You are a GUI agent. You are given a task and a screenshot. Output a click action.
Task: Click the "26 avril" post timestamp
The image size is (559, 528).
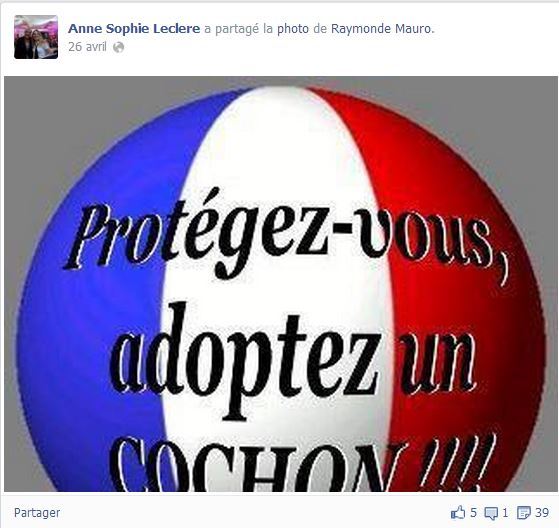[x=87, y=47]
